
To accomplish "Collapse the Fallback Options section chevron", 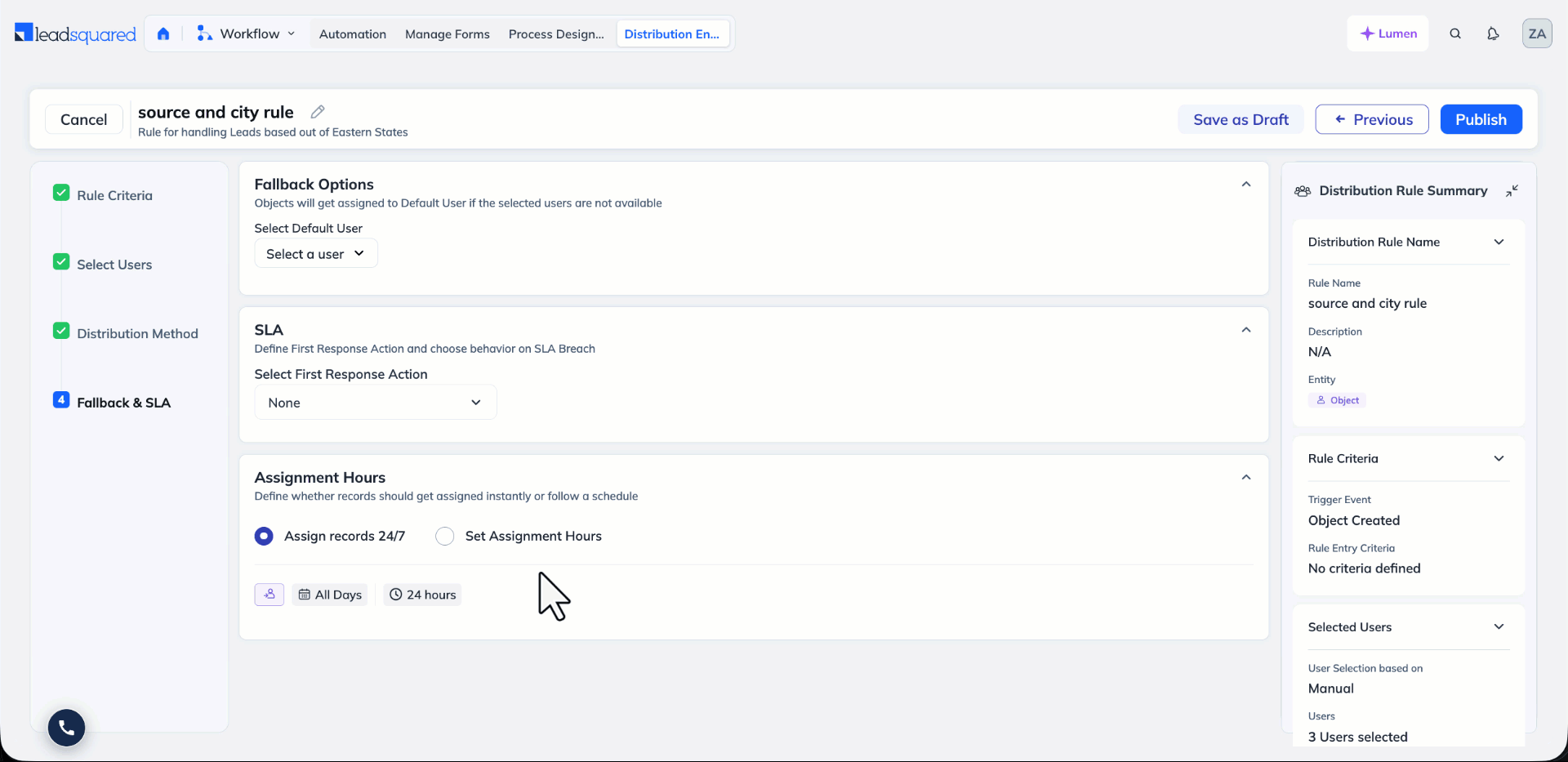I will pyautogui.click(x=1246, y=185).
